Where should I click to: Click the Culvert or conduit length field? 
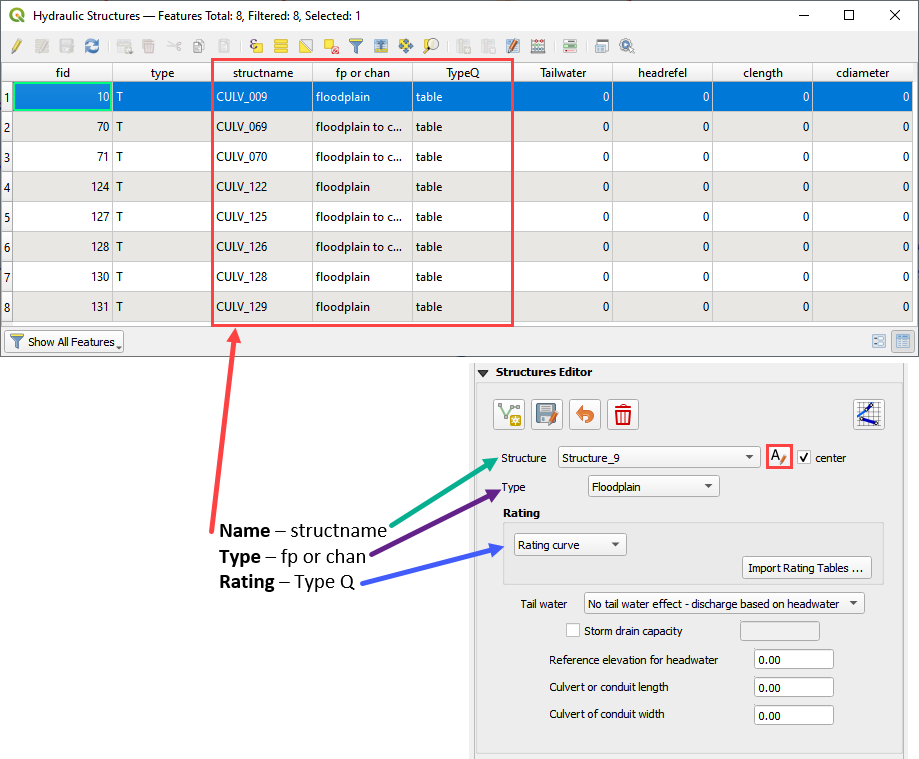794,688
